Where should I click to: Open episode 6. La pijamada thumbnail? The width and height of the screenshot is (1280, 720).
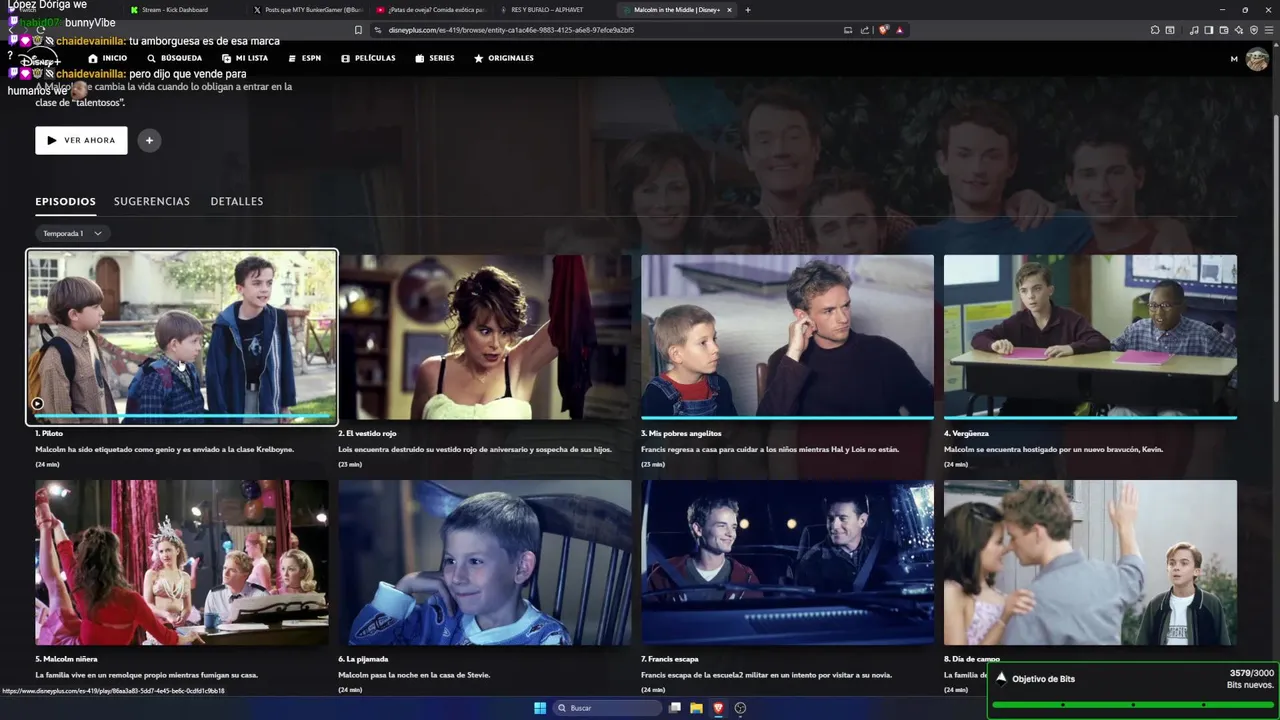click(485, 563)
